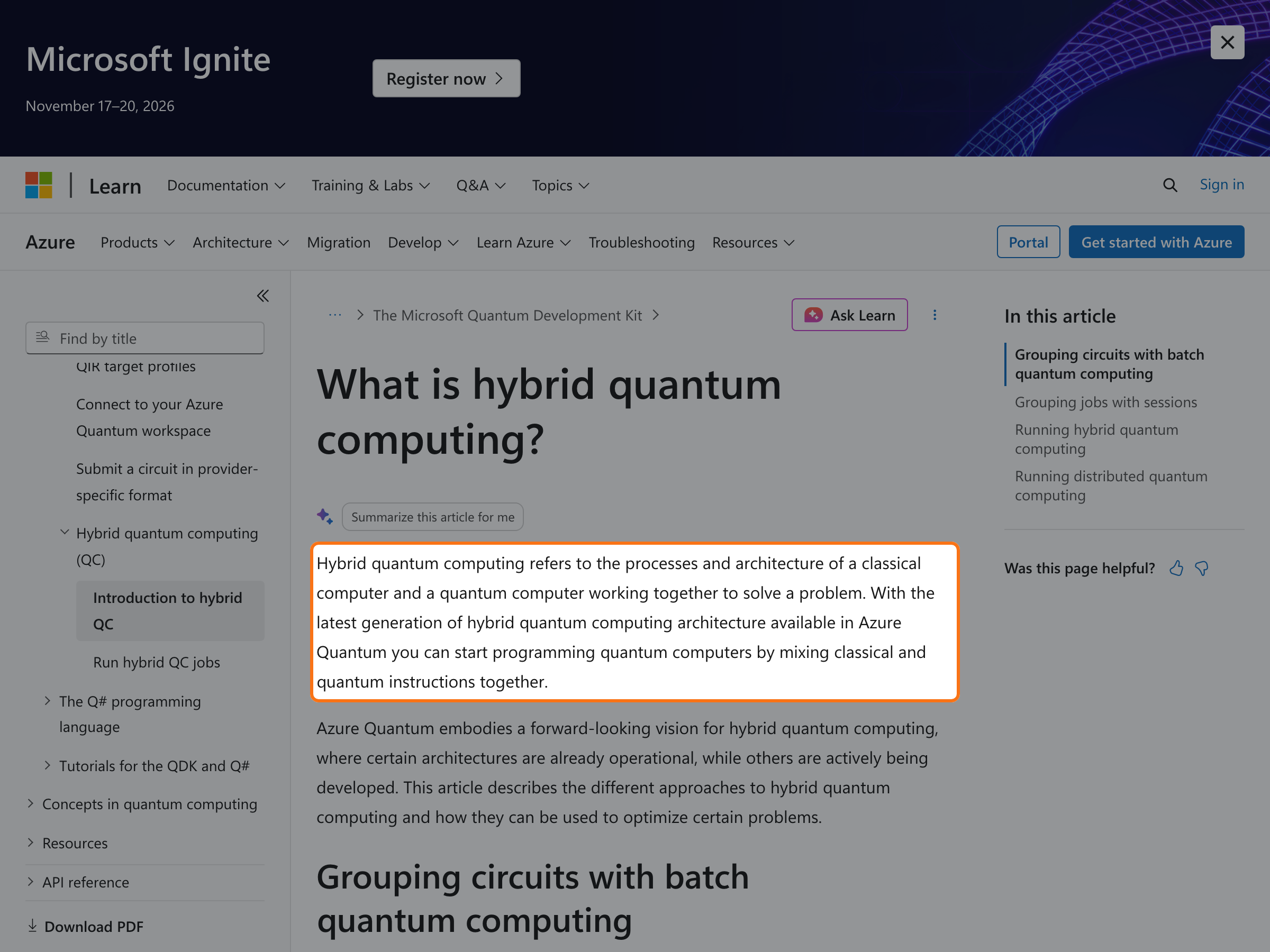
Task: Open the Develop dropdown
Action: (x=423, y=243)
